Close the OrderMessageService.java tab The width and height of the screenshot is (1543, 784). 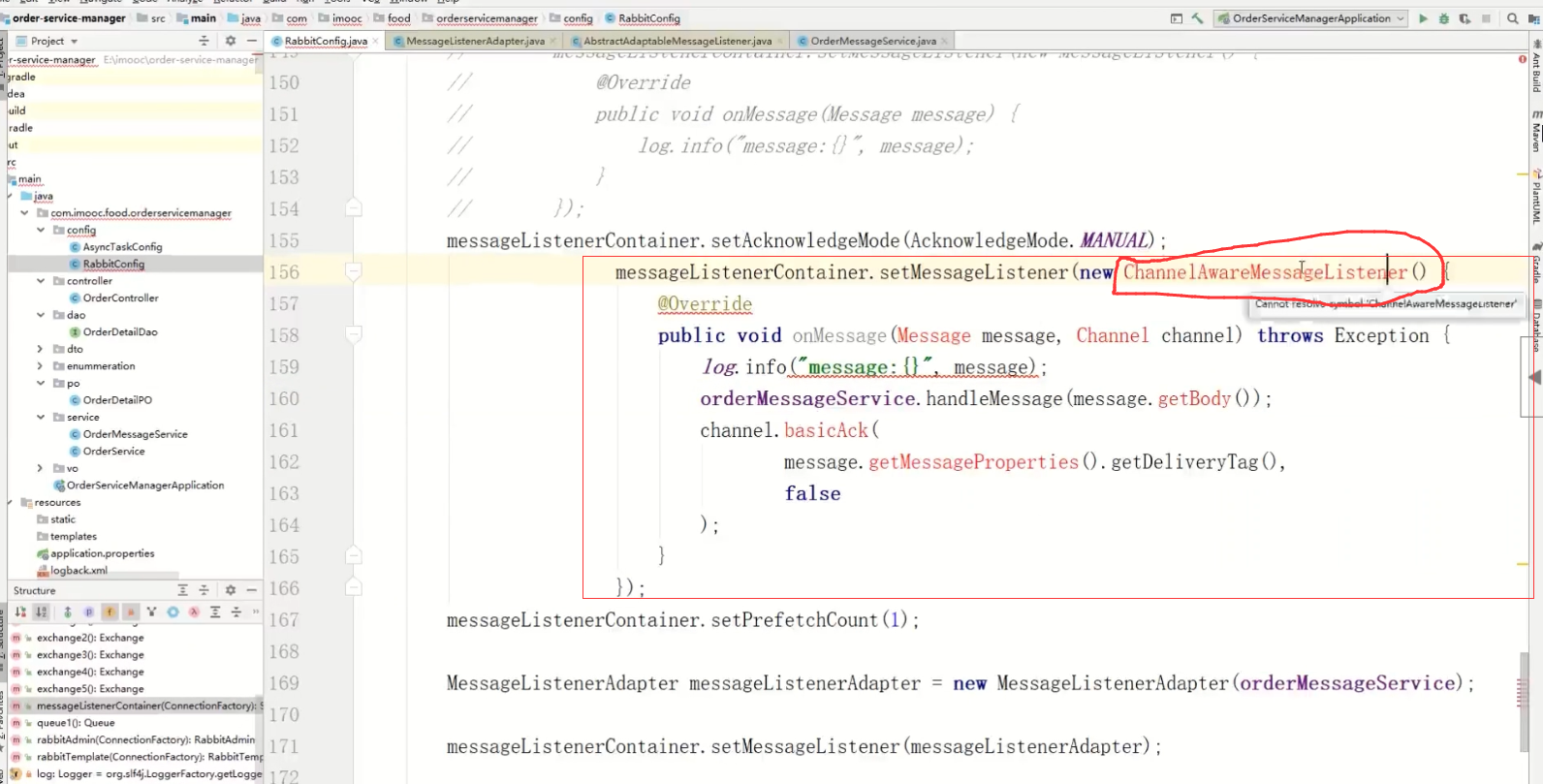click(x=944, y=41)
